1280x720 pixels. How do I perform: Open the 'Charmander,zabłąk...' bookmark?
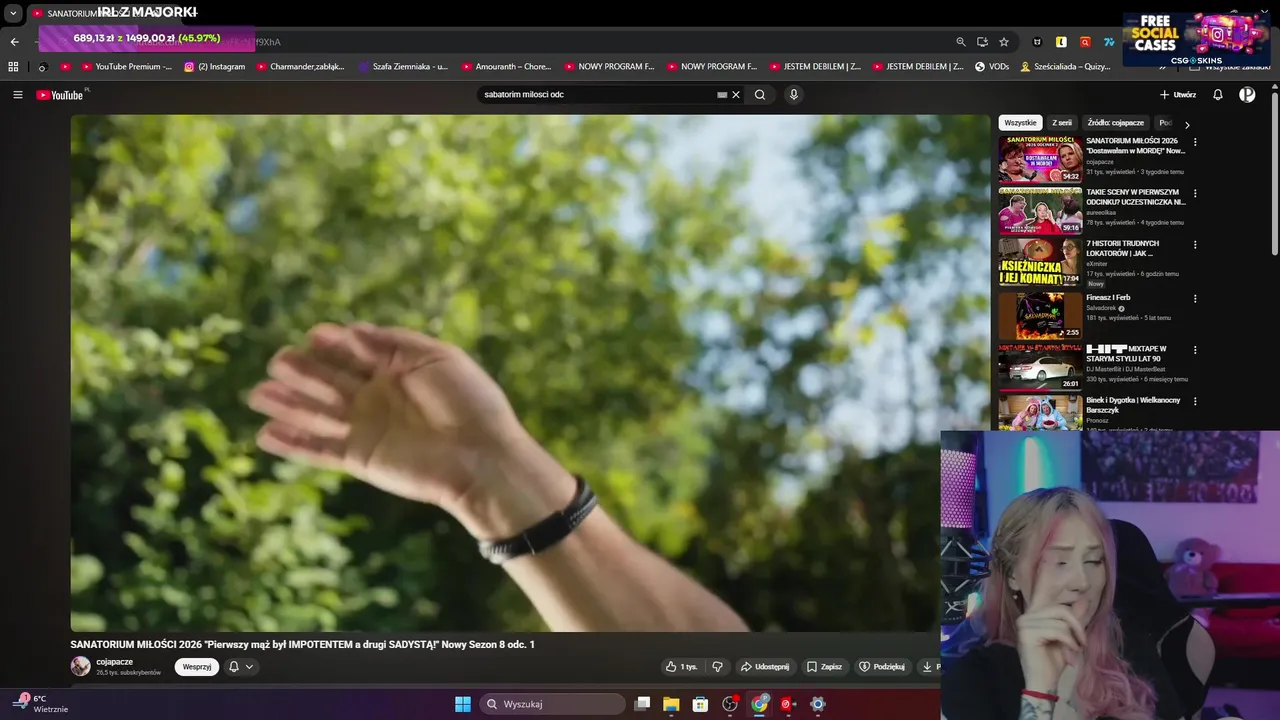(x=300, y=67)
